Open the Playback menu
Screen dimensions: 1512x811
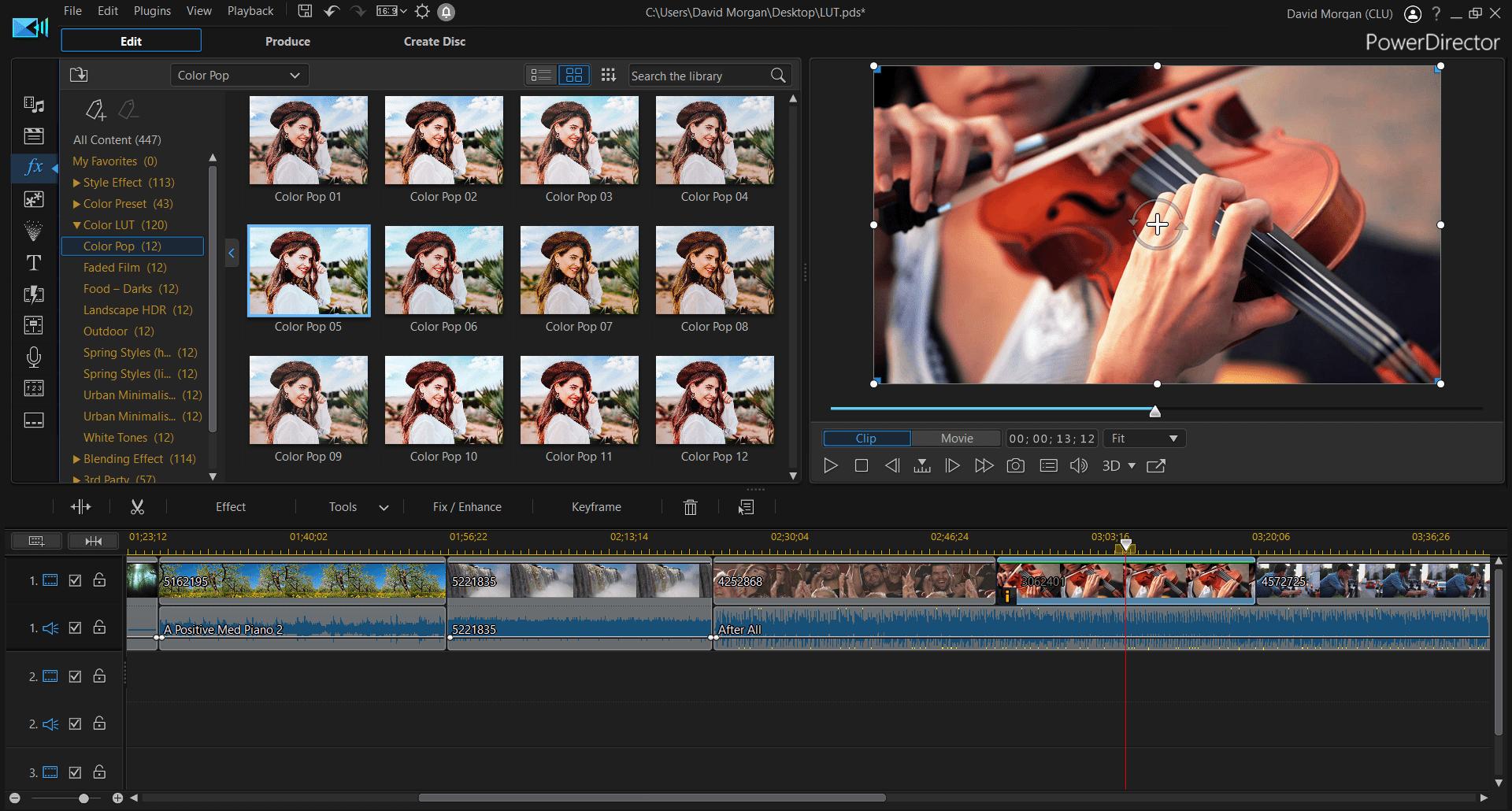tap(250, 11)
